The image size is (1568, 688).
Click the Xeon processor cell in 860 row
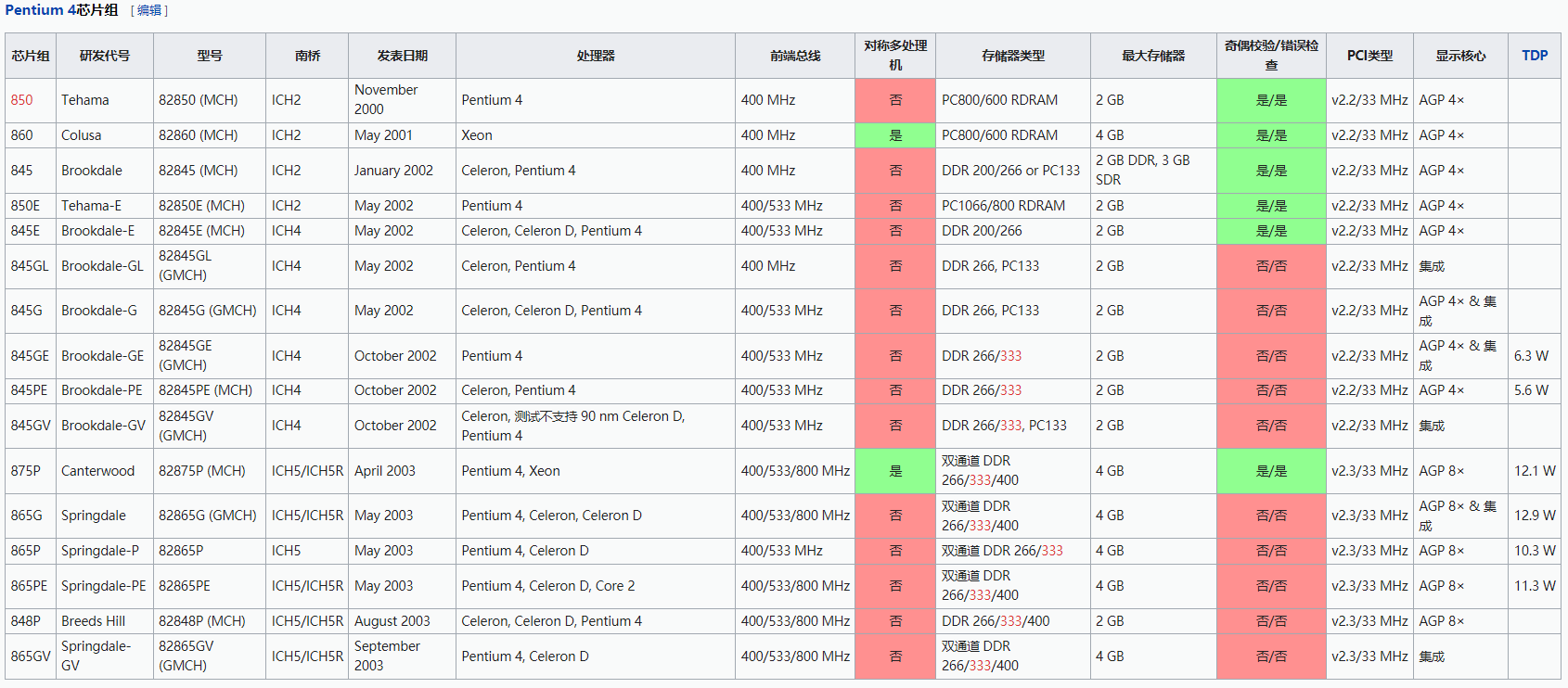tap(596, 135)
